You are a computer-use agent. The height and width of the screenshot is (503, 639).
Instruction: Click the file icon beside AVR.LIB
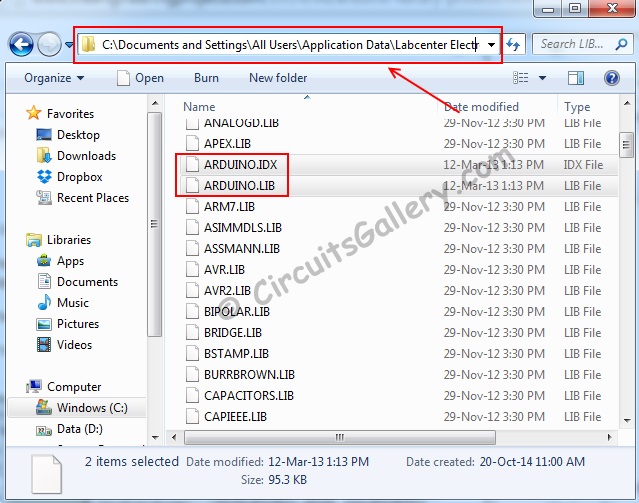[192, 270]
